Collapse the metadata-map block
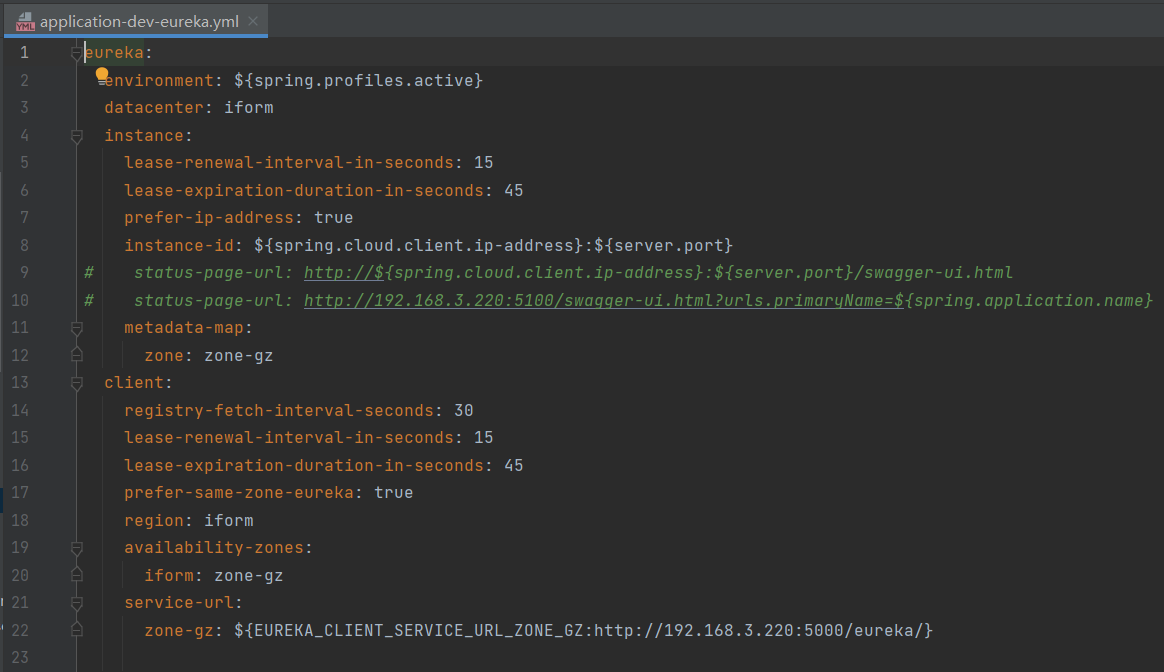The image size is (1164, 672). [77, 328]
